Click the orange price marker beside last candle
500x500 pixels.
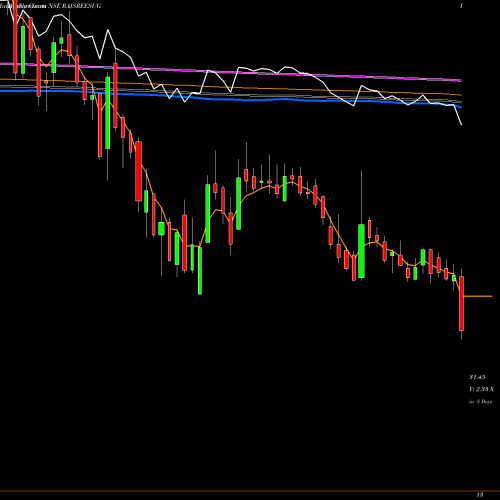478,296
